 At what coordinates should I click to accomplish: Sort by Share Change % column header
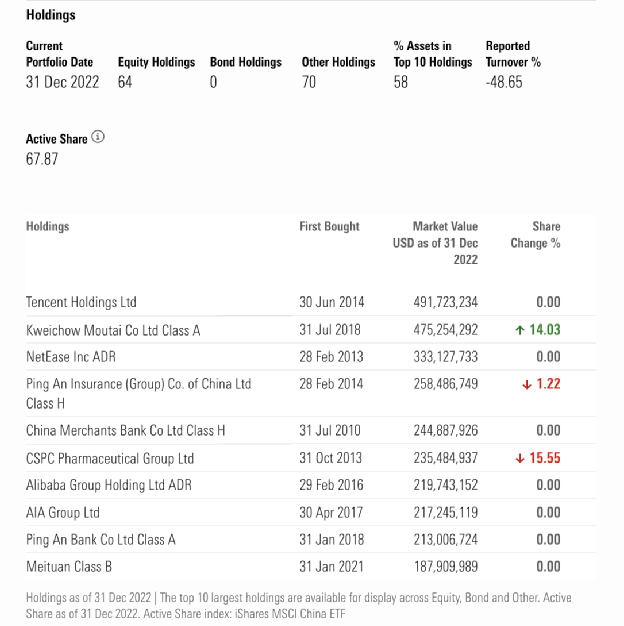click(x=535, y=235)
